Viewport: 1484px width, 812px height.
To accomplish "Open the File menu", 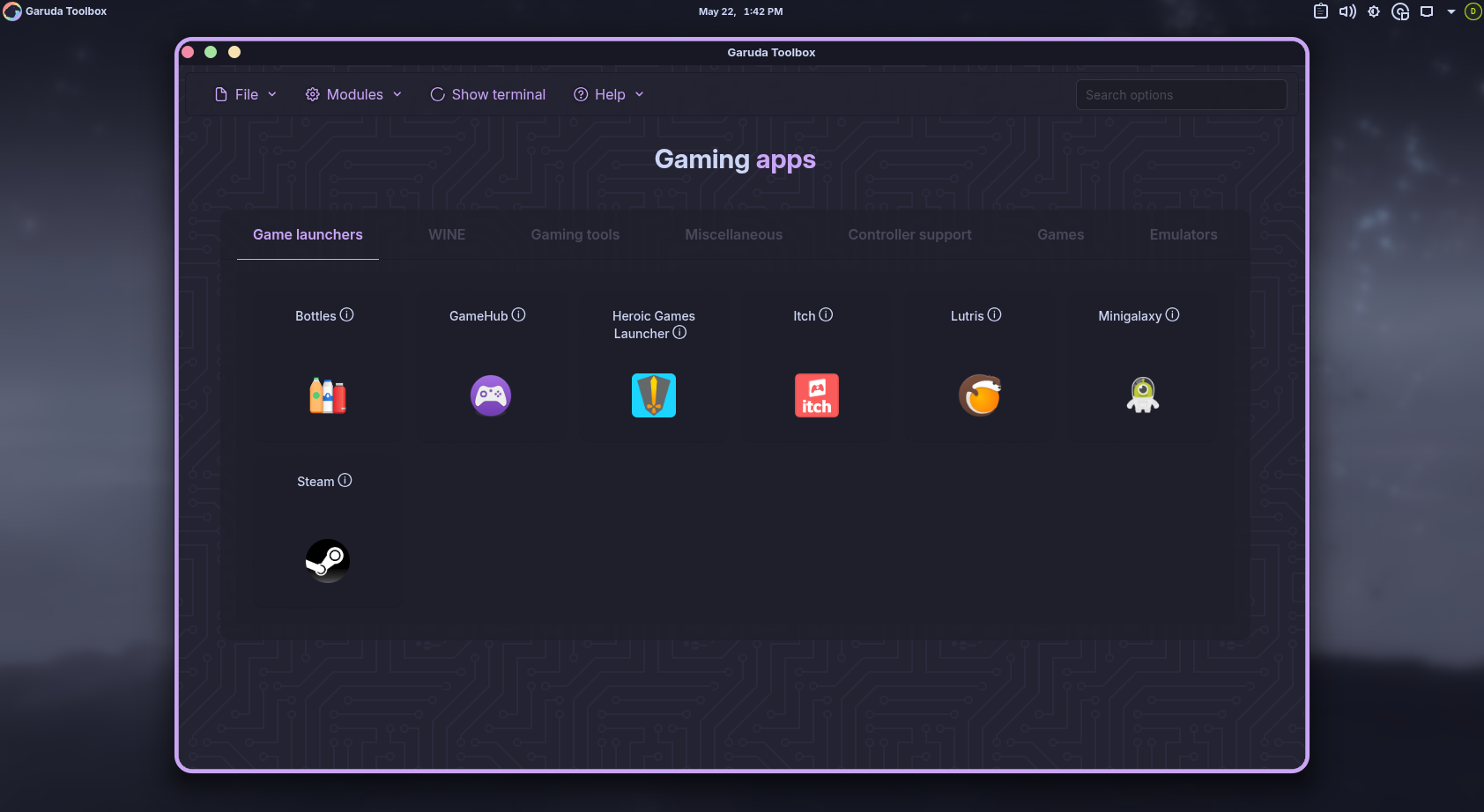I will (x=246, y=94).
